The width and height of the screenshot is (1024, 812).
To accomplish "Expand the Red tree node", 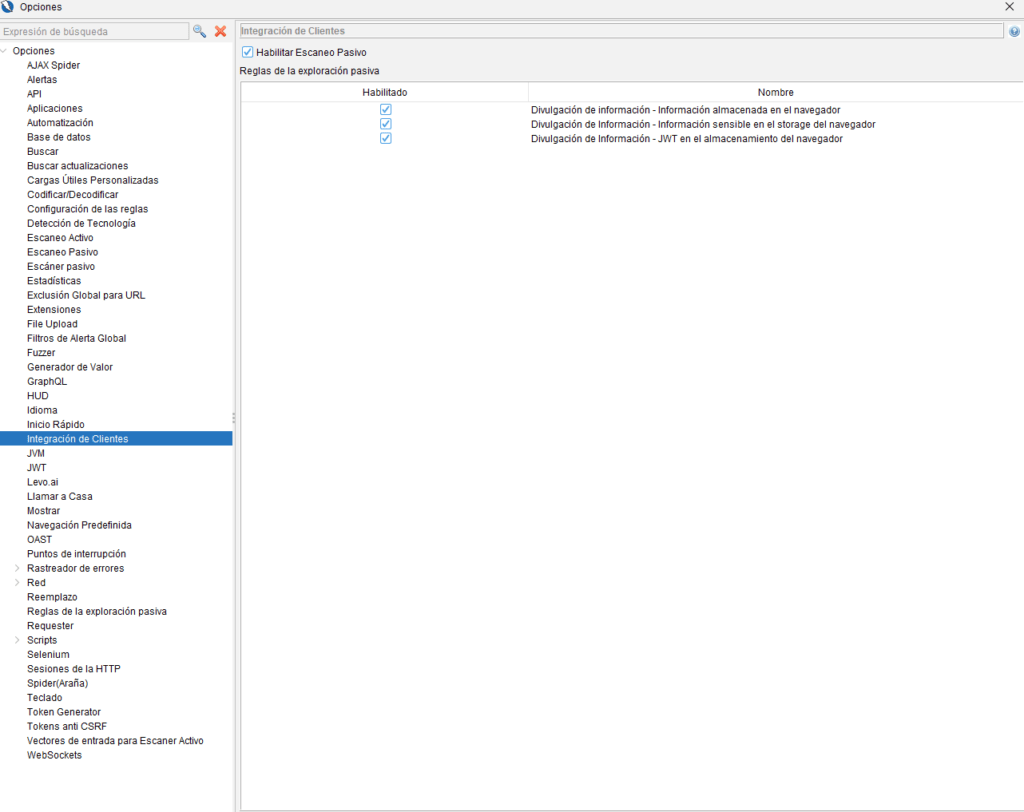I will coord(17,583).
